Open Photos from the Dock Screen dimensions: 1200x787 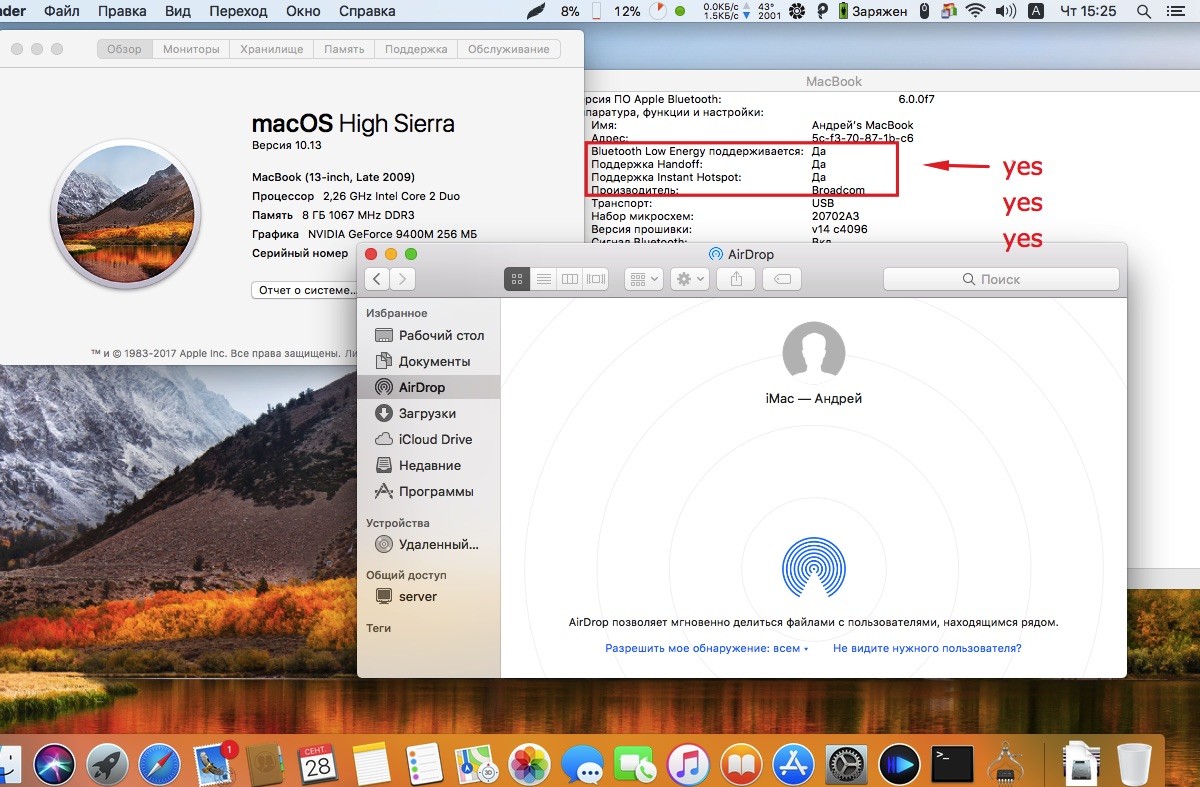529,766
